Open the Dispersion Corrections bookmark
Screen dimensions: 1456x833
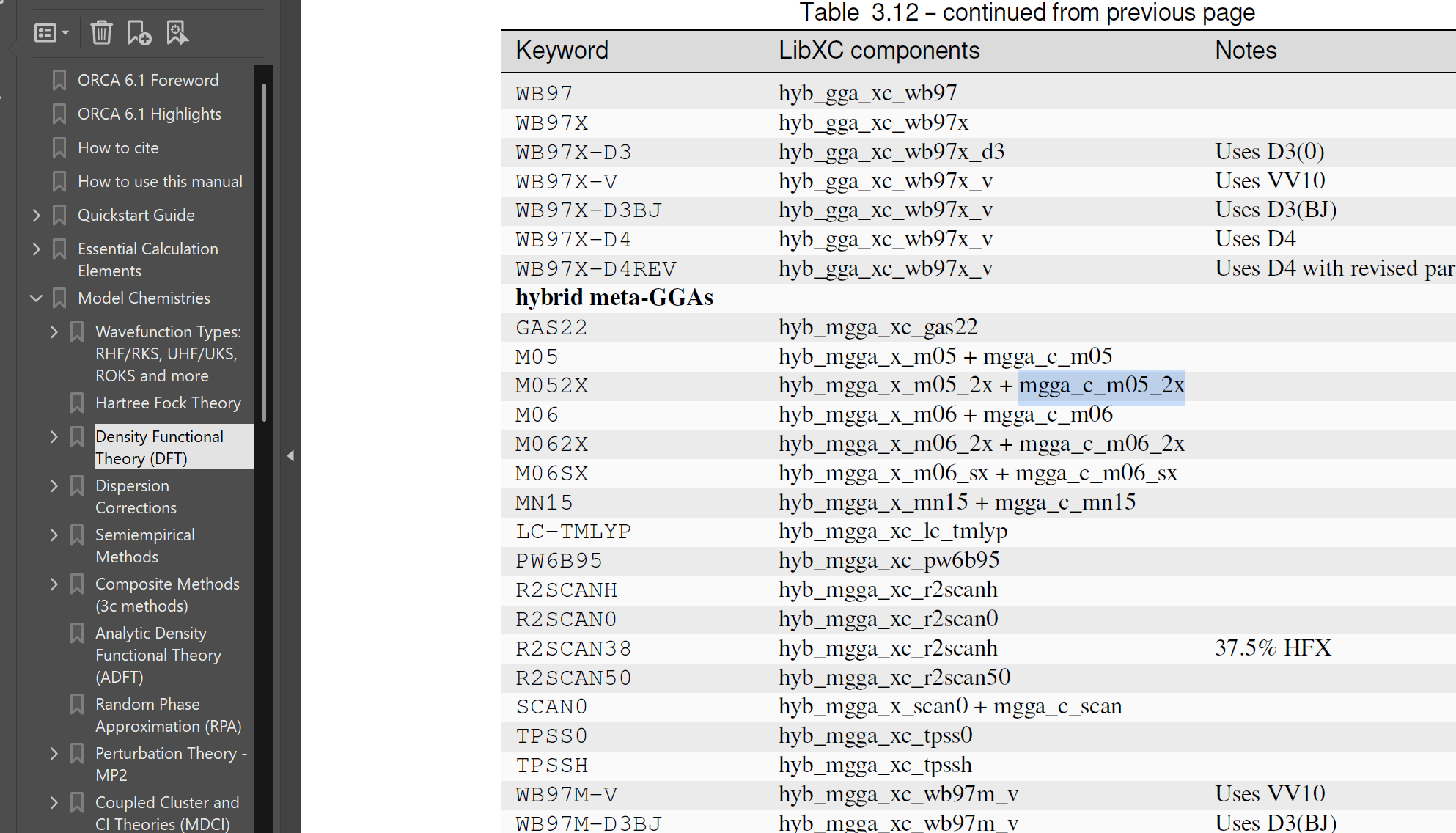(136, 496)
